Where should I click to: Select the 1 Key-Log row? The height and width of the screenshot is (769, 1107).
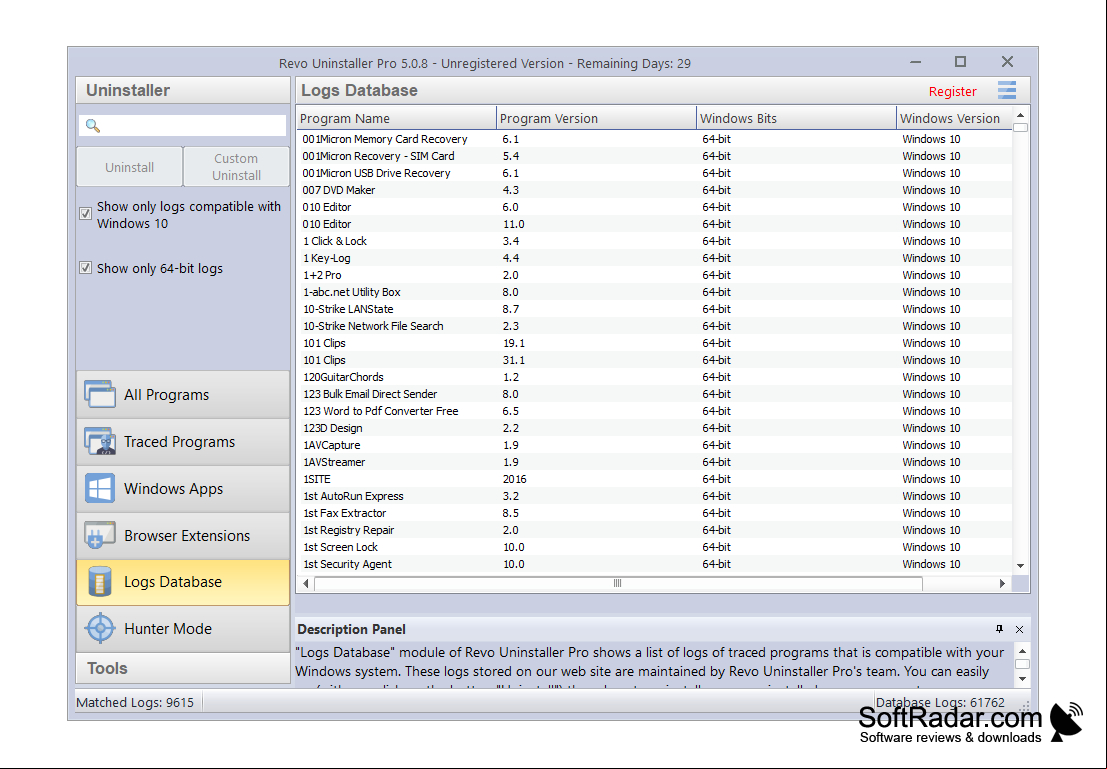click(x=654, y=258)
